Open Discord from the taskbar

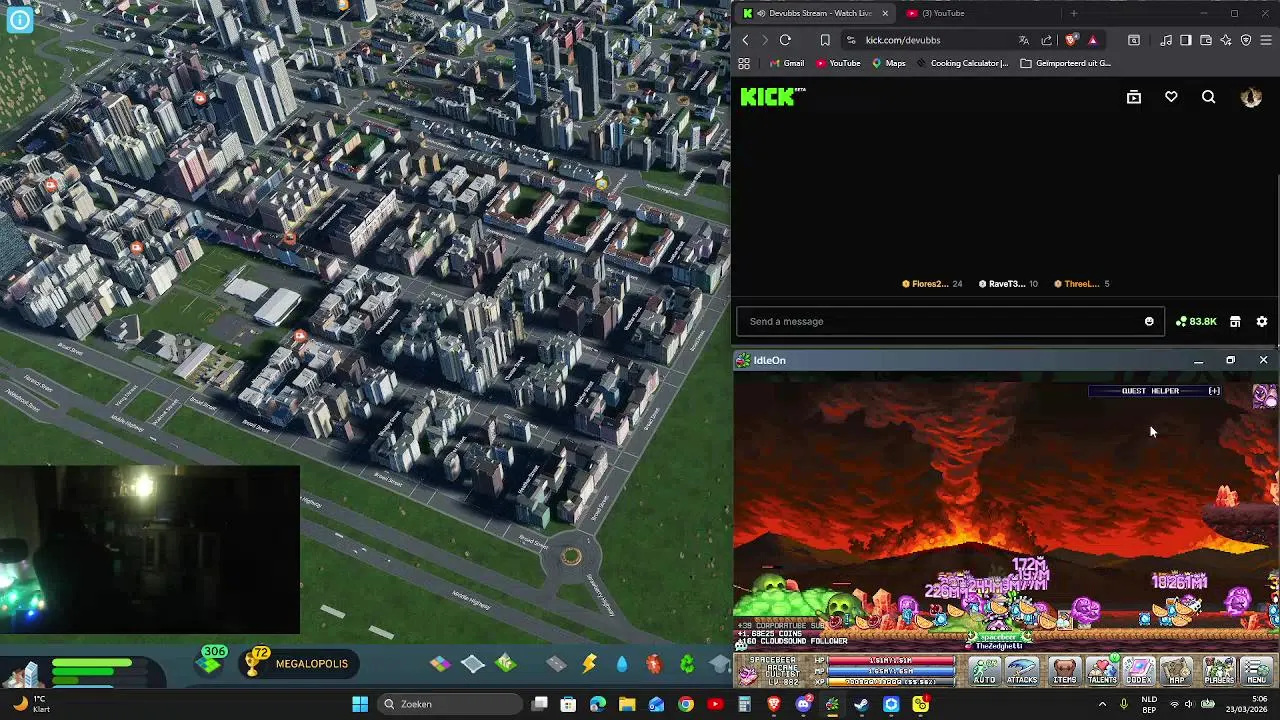(x=803, y=704)
